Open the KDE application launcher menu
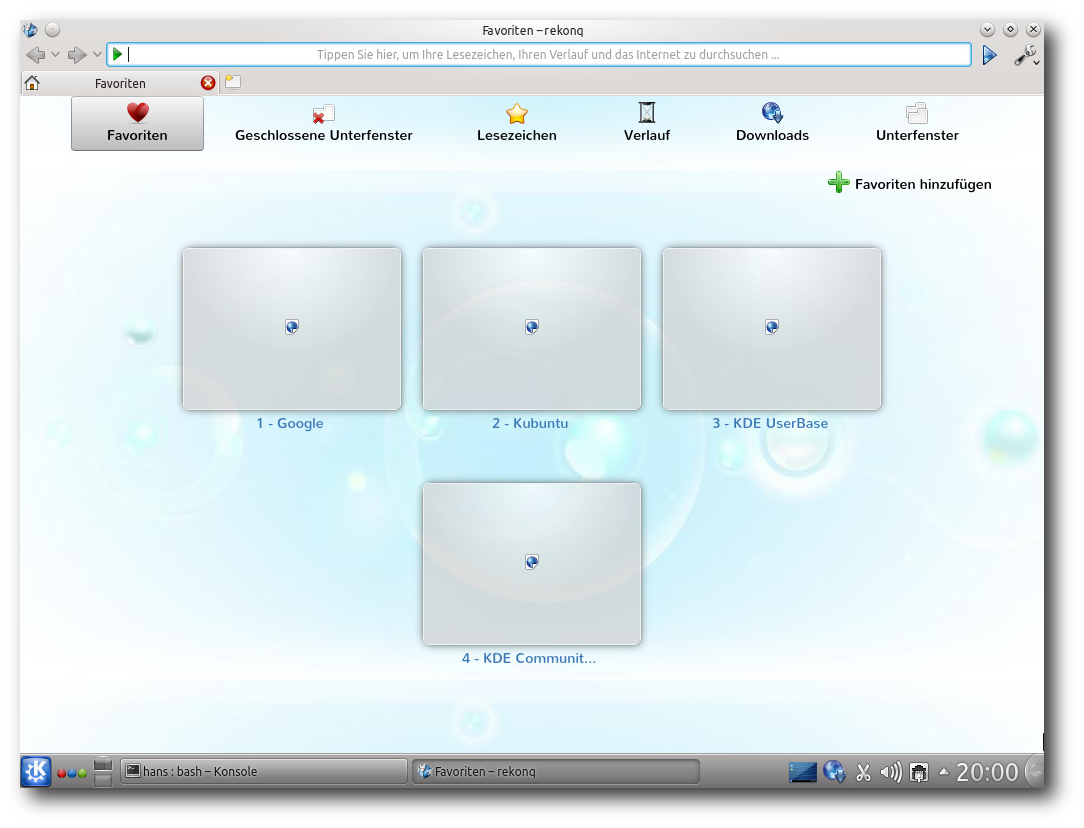The image size is (1084, 828). click(36, 771)
